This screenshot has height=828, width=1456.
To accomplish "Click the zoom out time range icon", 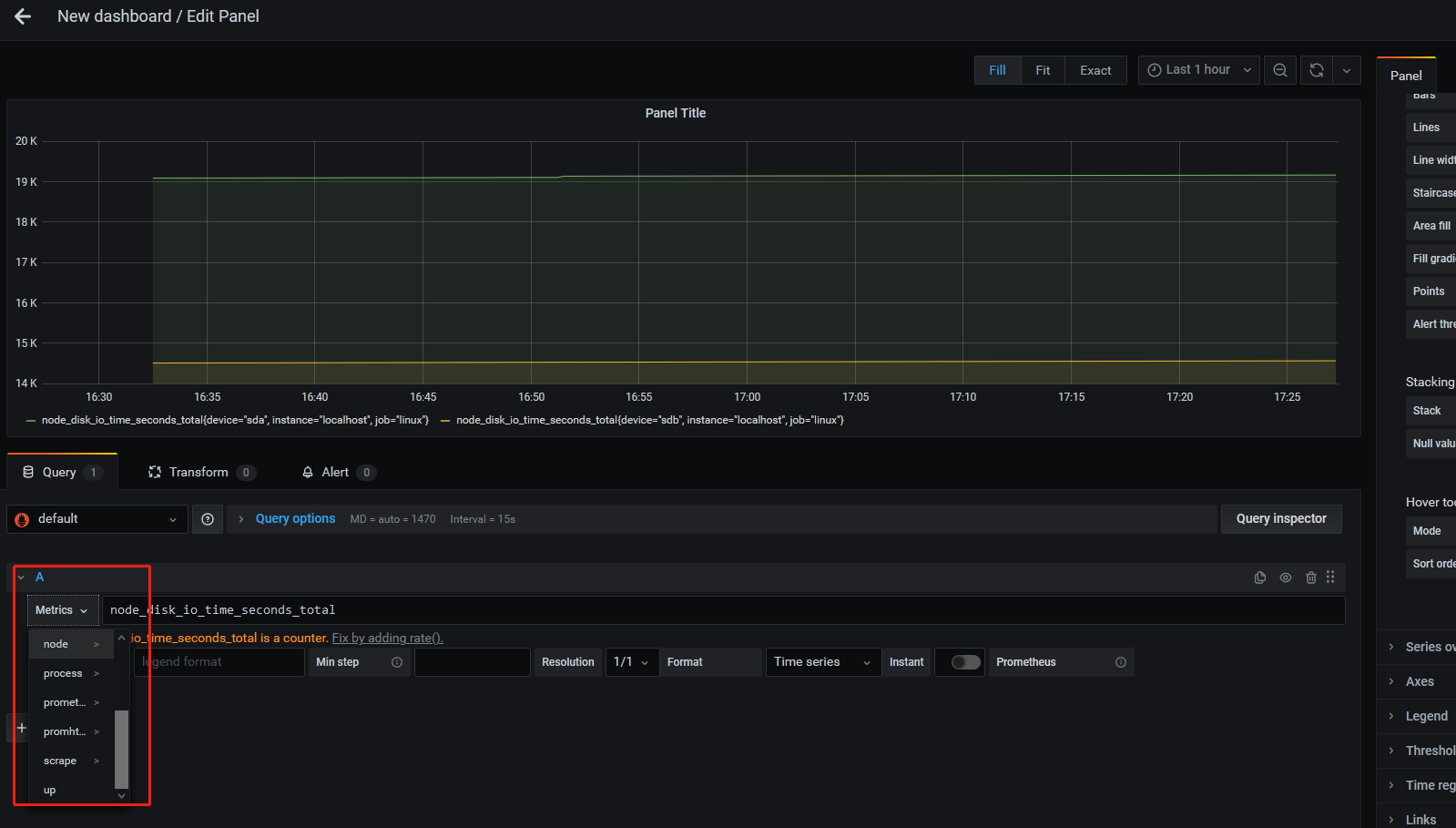I will [x=1280, y=70].
